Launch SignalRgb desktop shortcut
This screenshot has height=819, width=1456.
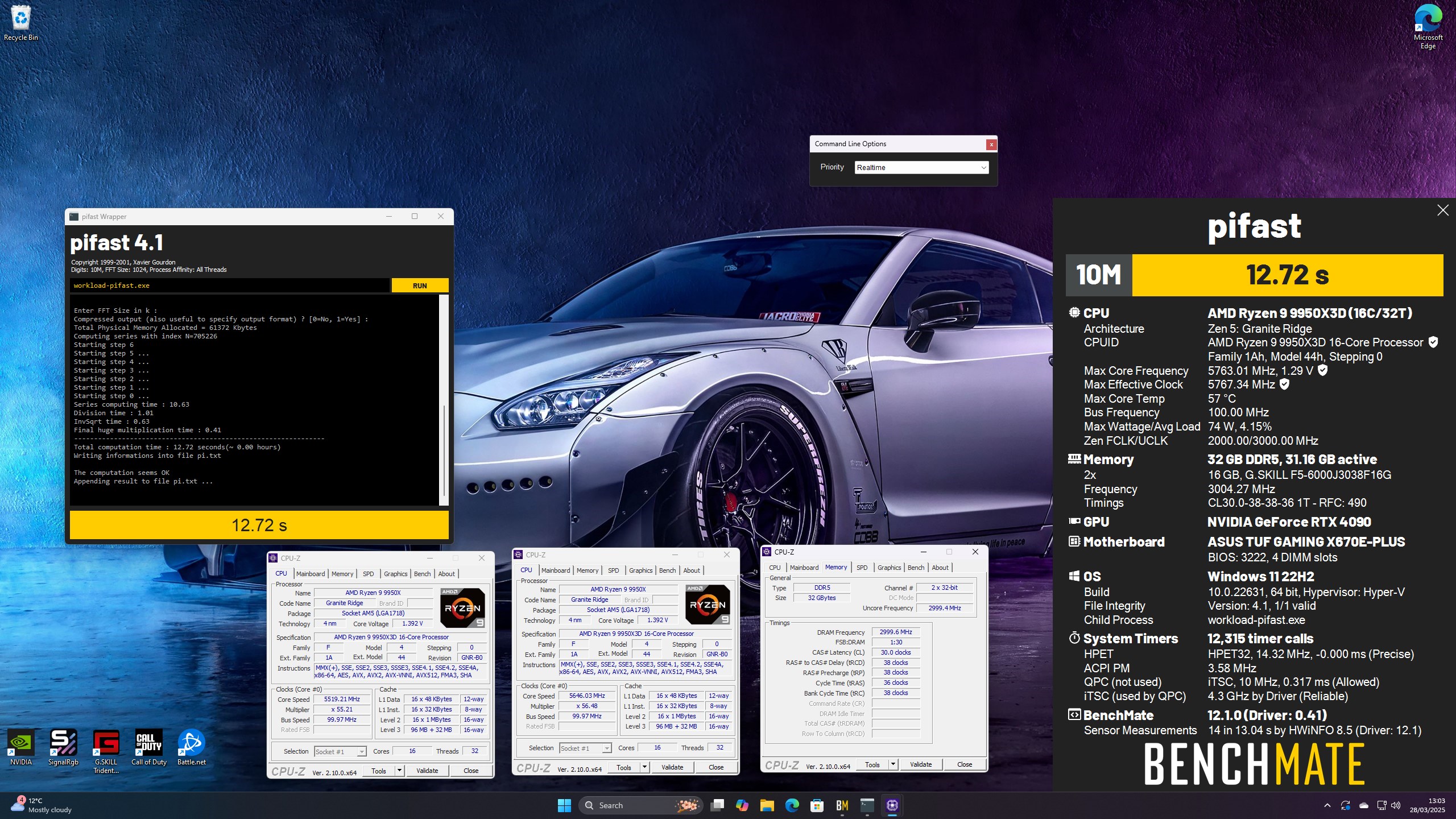click(63, 747)
